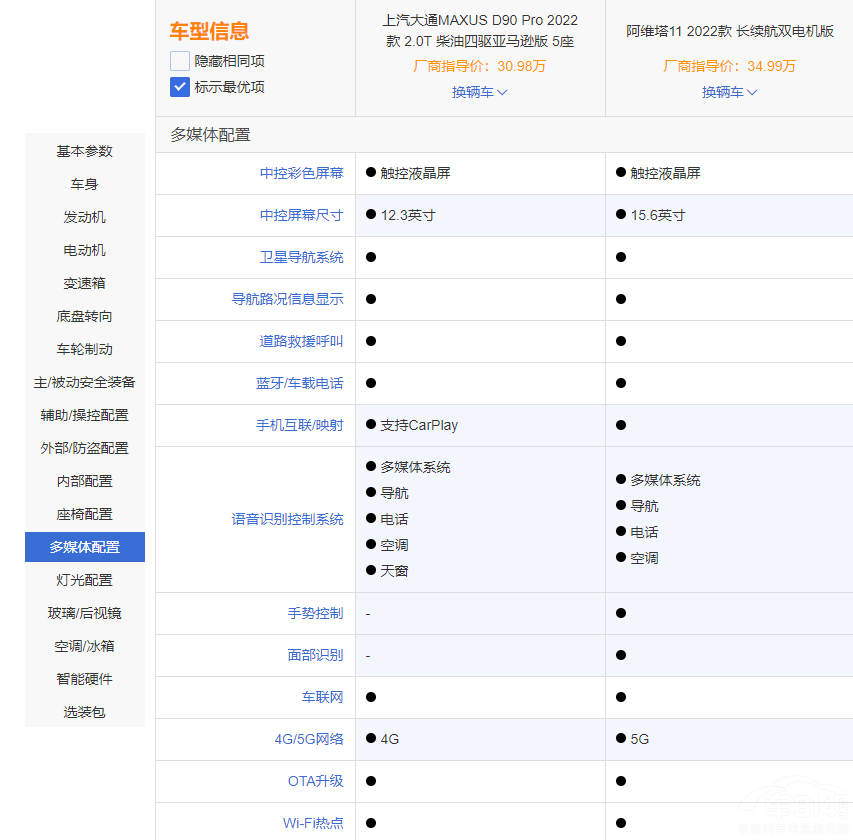Select 发动机 in the sidebar menu
Screen dimensions: 853x840
[85, 217]
